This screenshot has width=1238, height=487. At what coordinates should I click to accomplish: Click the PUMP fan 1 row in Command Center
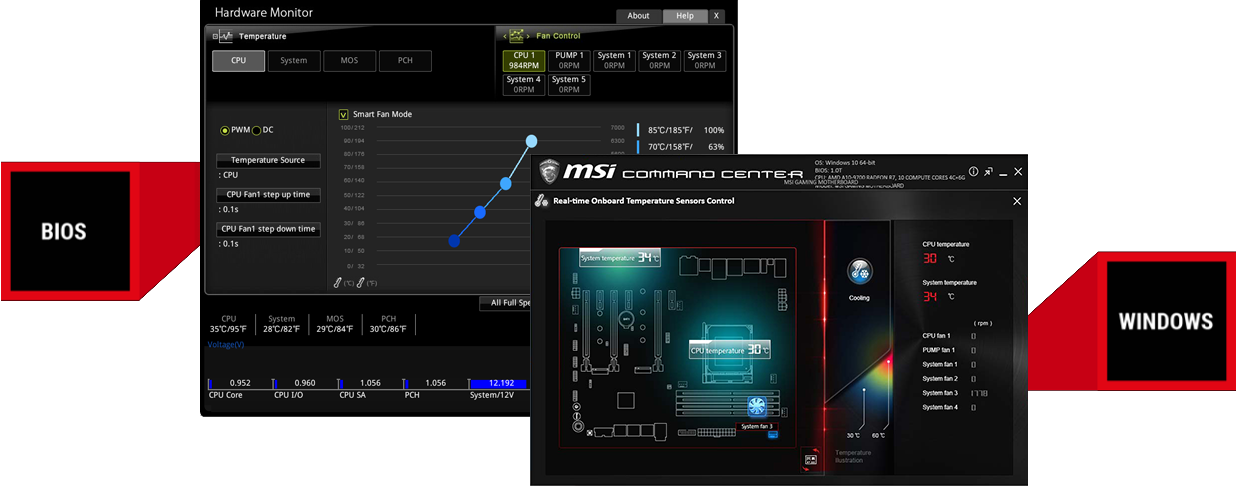pos(950,350)
